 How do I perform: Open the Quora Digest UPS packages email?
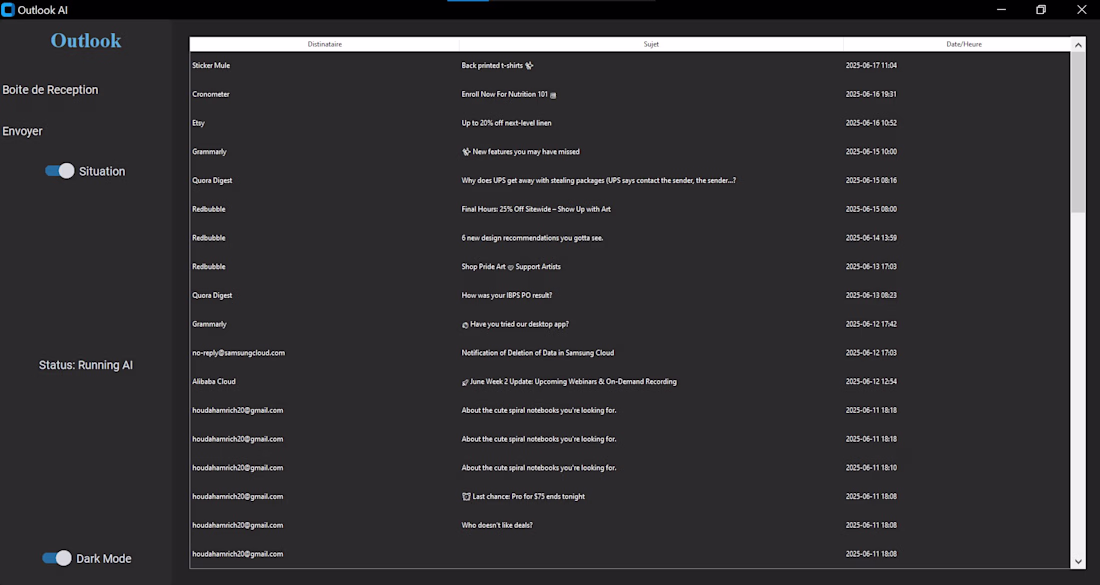[x=598, y=180]
